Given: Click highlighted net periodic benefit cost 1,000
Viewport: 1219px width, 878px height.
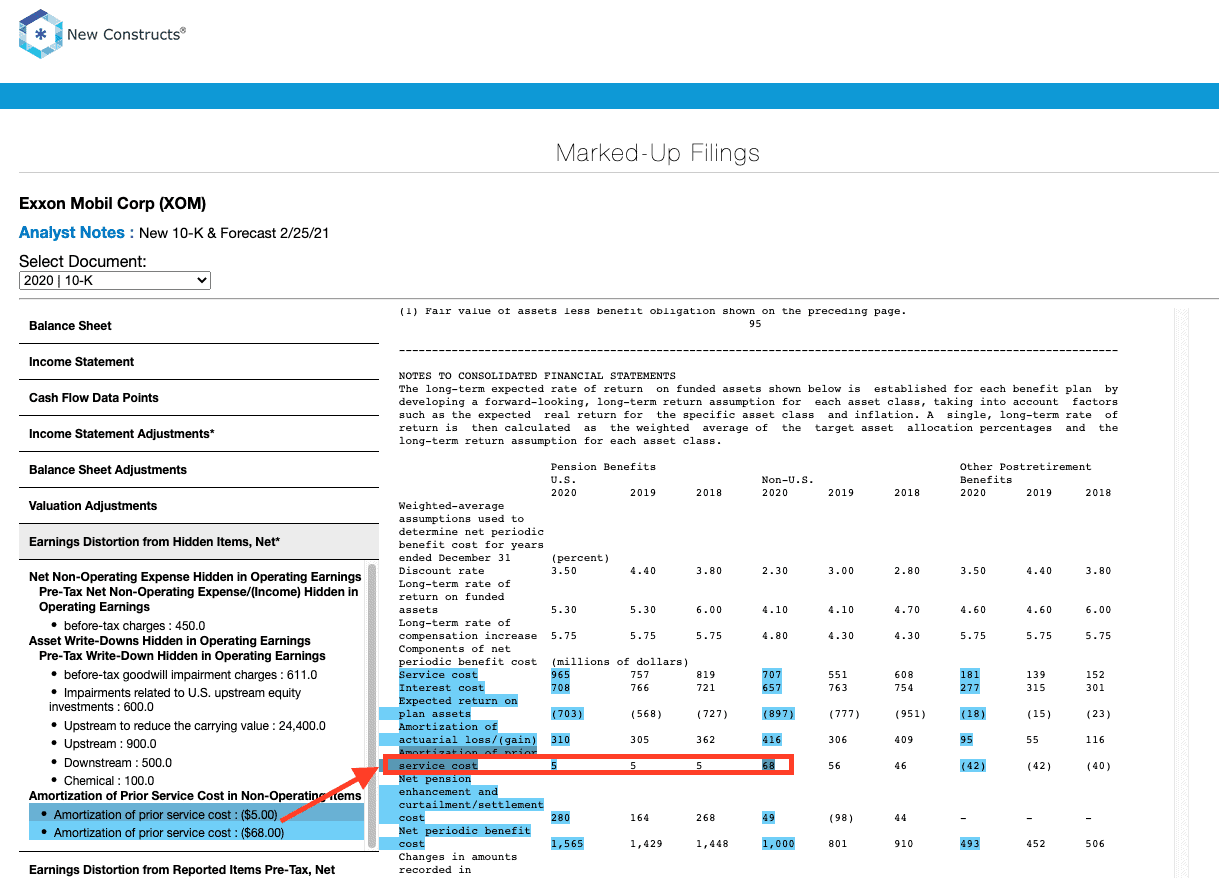Looking at the screenshot, I should click(x=778, y=844).
